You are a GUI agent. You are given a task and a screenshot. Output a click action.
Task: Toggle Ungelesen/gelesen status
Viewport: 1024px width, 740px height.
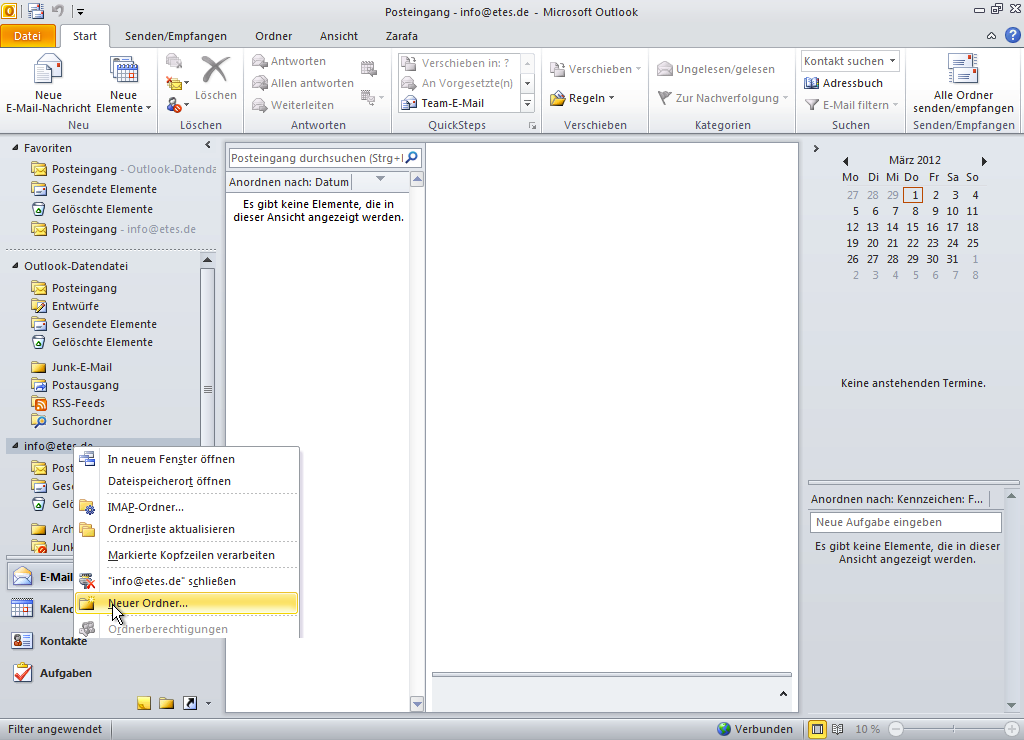(716, 69)
